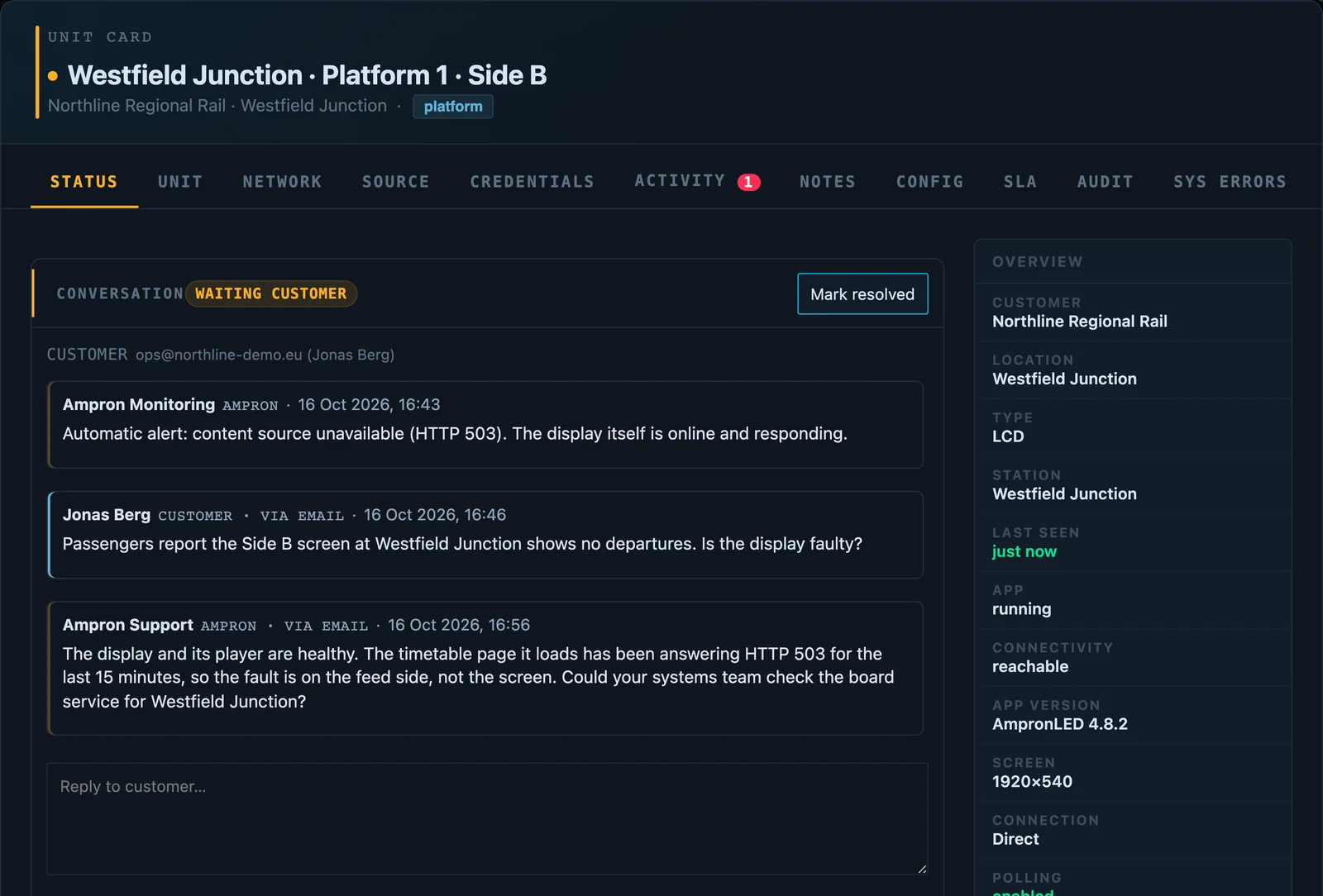1323x896 pixels.
Task: Click the Reply to customer text area
Action: pyautogui.click(x=487, y=818)
